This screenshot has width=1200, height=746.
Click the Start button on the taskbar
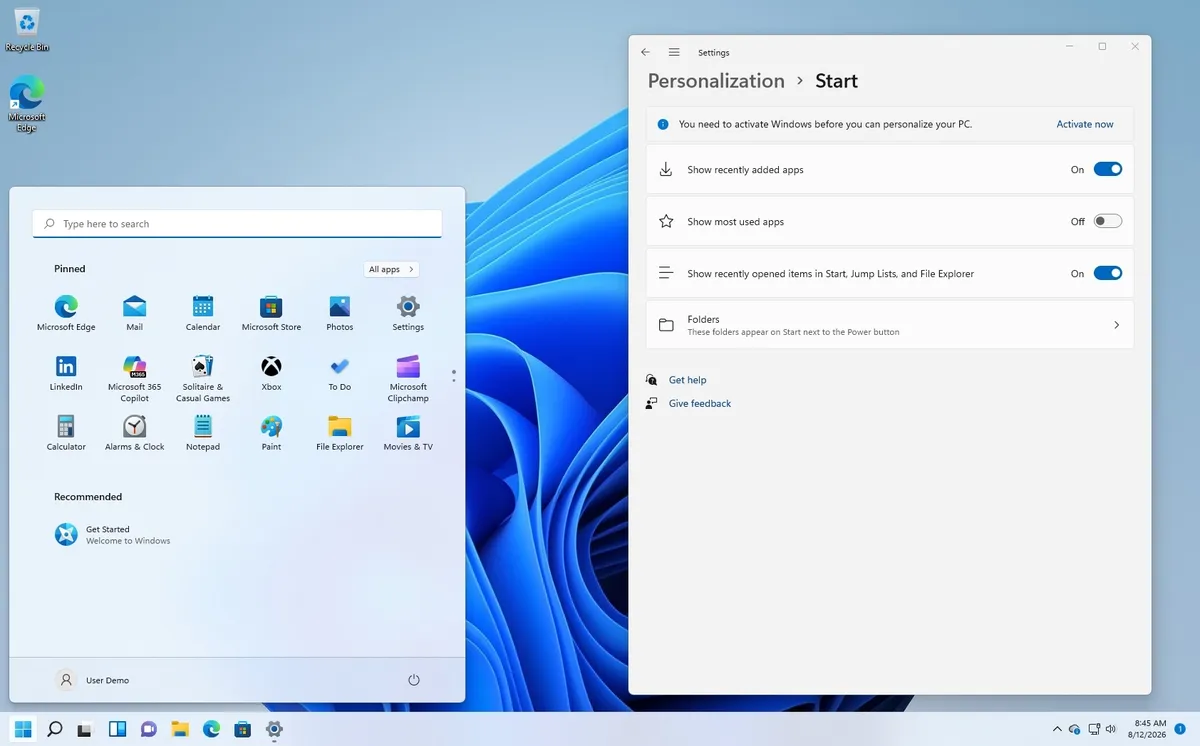(x=22, y=729)
